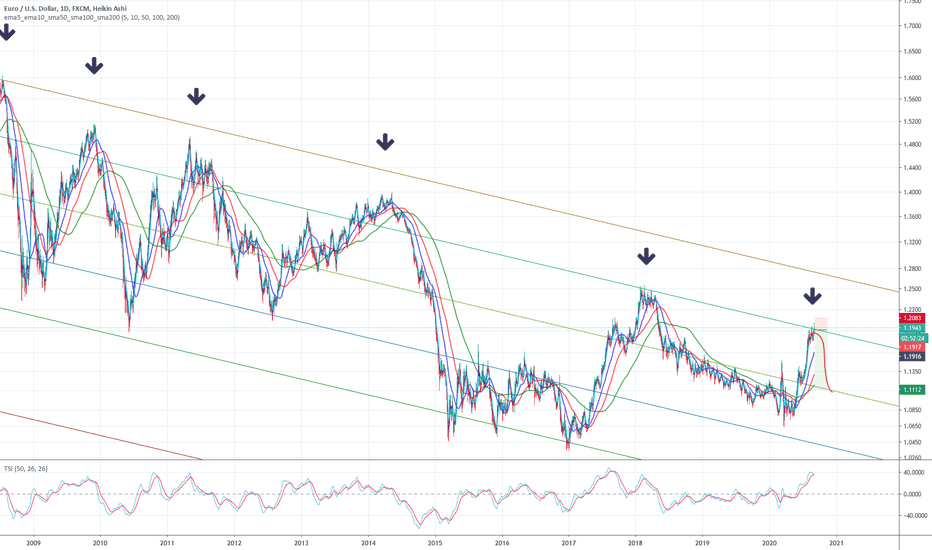Click the 1.5600 price axis value

(x=912, y=99)
